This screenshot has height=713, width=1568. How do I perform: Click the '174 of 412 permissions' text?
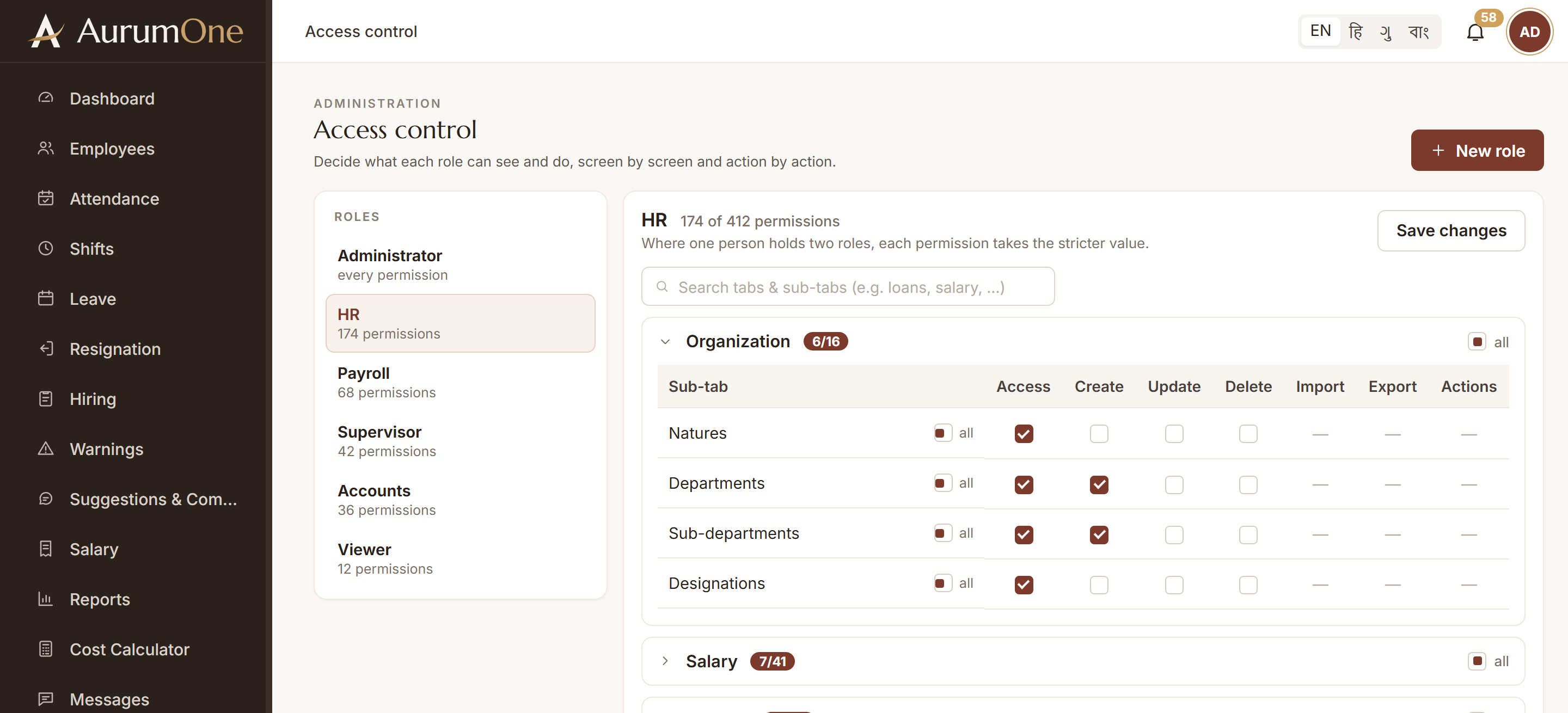[759, 221]
